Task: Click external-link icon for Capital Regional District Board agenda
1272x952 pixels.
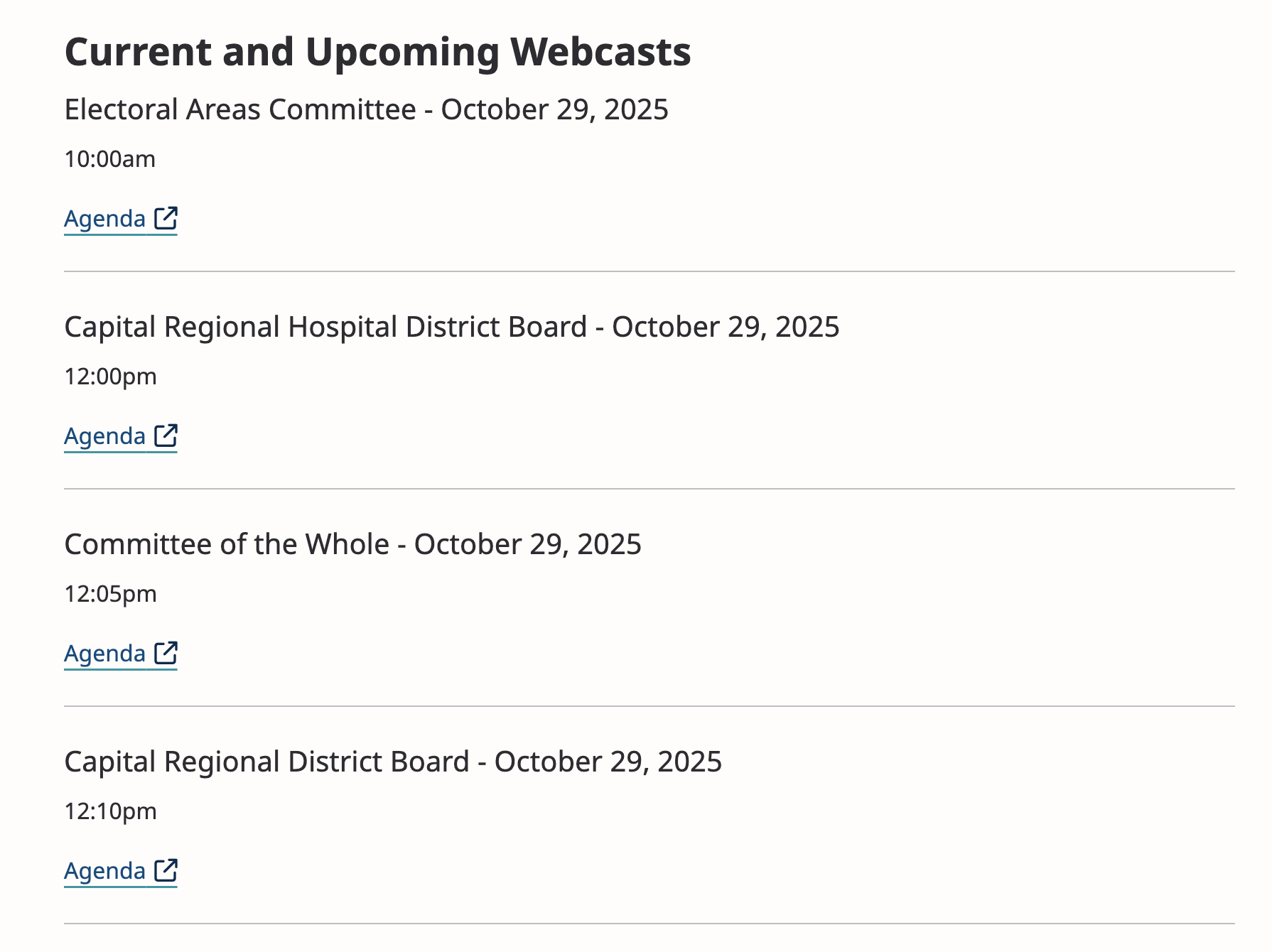Action: [x=166, y=870]
